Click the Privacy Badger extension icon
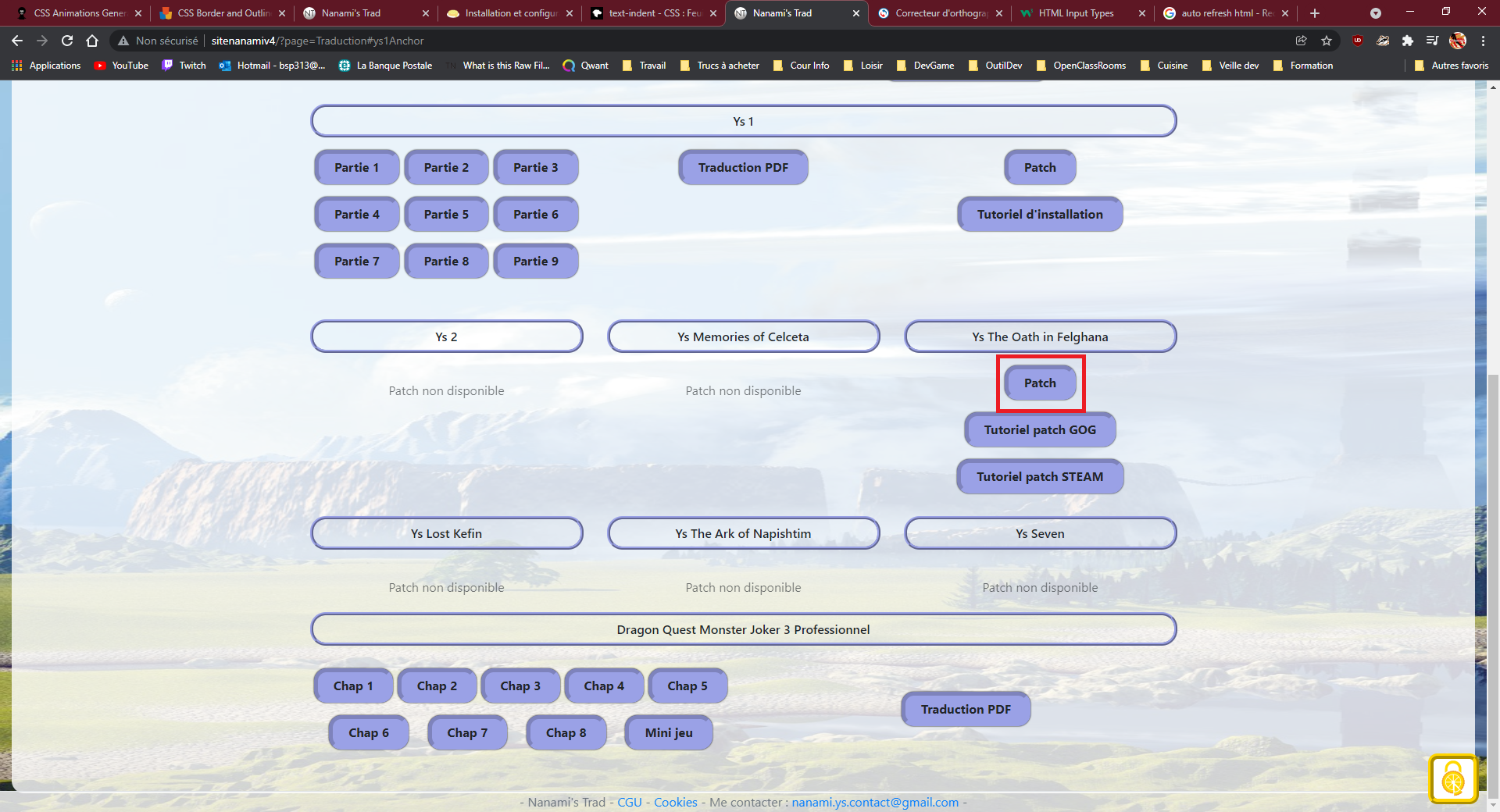Viewport: 1500px width, 812px height. [1383, 41]
